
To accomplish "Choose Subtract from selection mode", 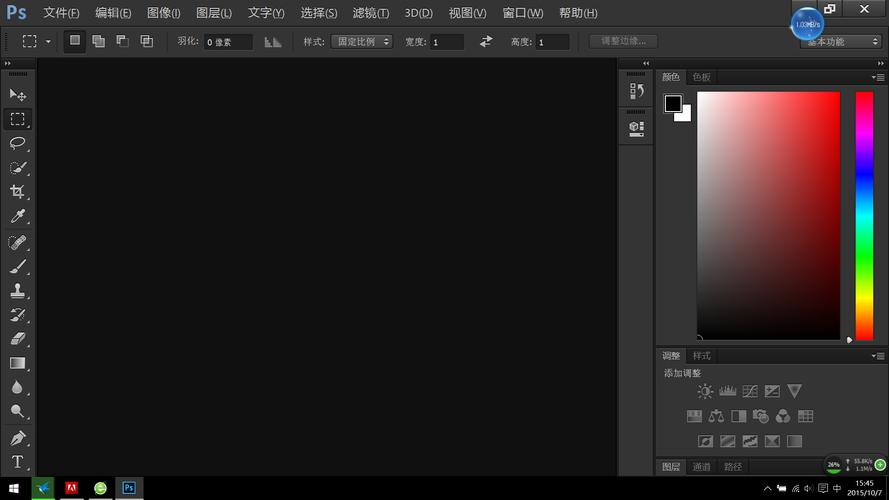I will tap(122, 41).
